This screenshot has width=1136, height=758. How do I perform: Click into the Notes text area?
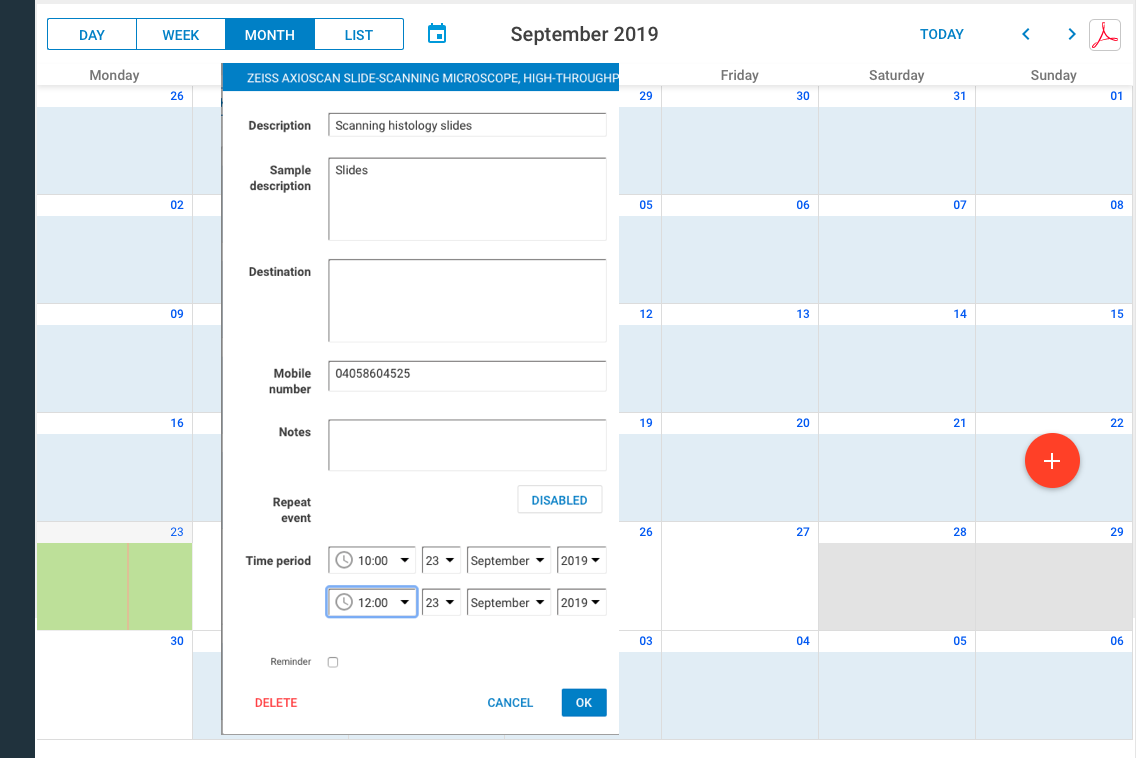click(467, 445)
